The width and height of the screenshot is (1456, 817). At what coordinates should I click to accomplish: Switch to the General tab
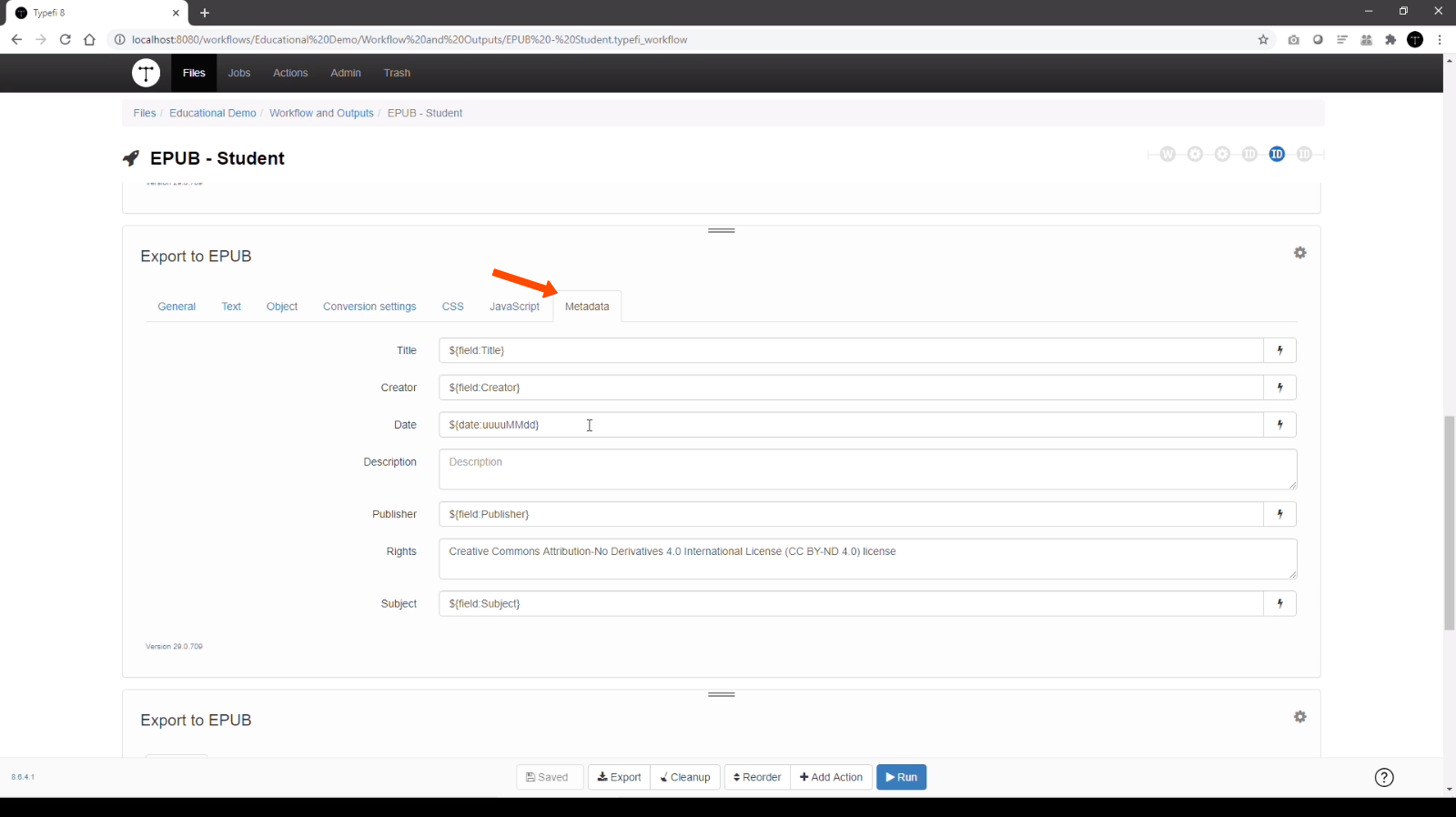click(177, 307)
